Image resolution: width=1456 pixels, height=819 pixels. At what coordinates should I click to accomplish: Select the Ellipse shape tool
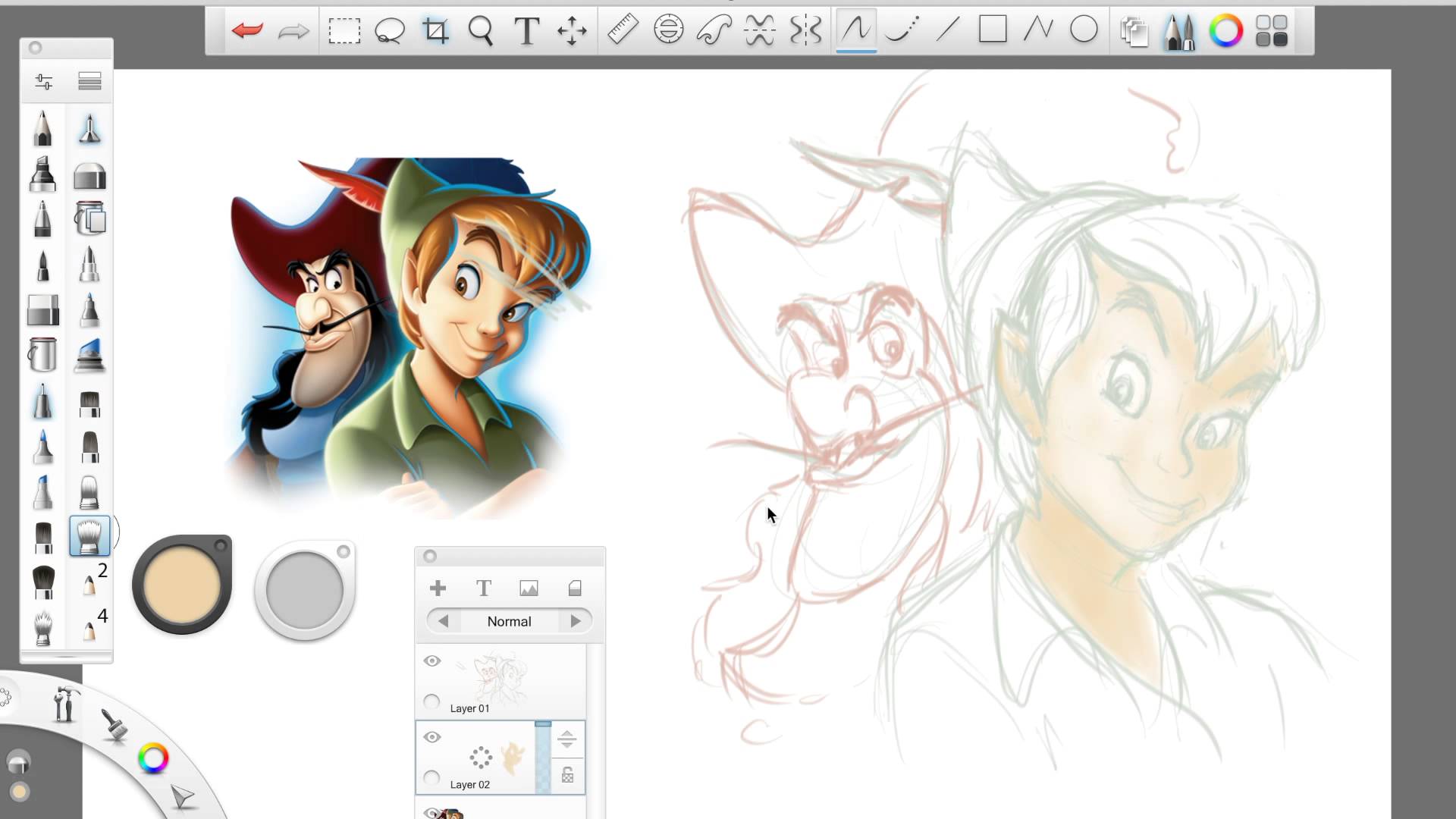1083,30
